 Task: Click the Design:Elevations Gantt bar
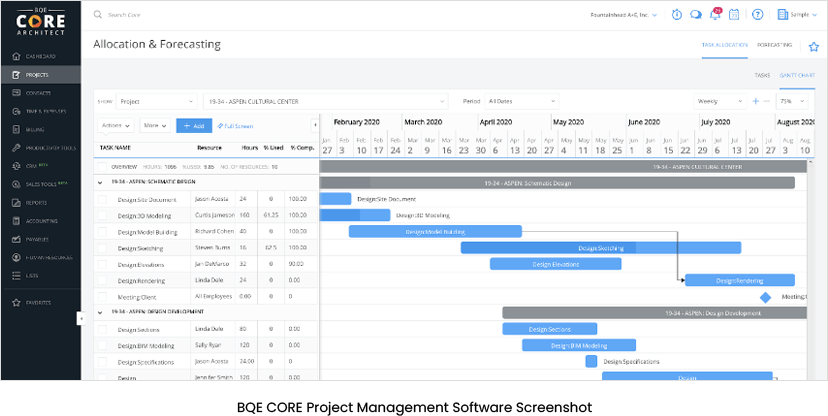[556, 264]
